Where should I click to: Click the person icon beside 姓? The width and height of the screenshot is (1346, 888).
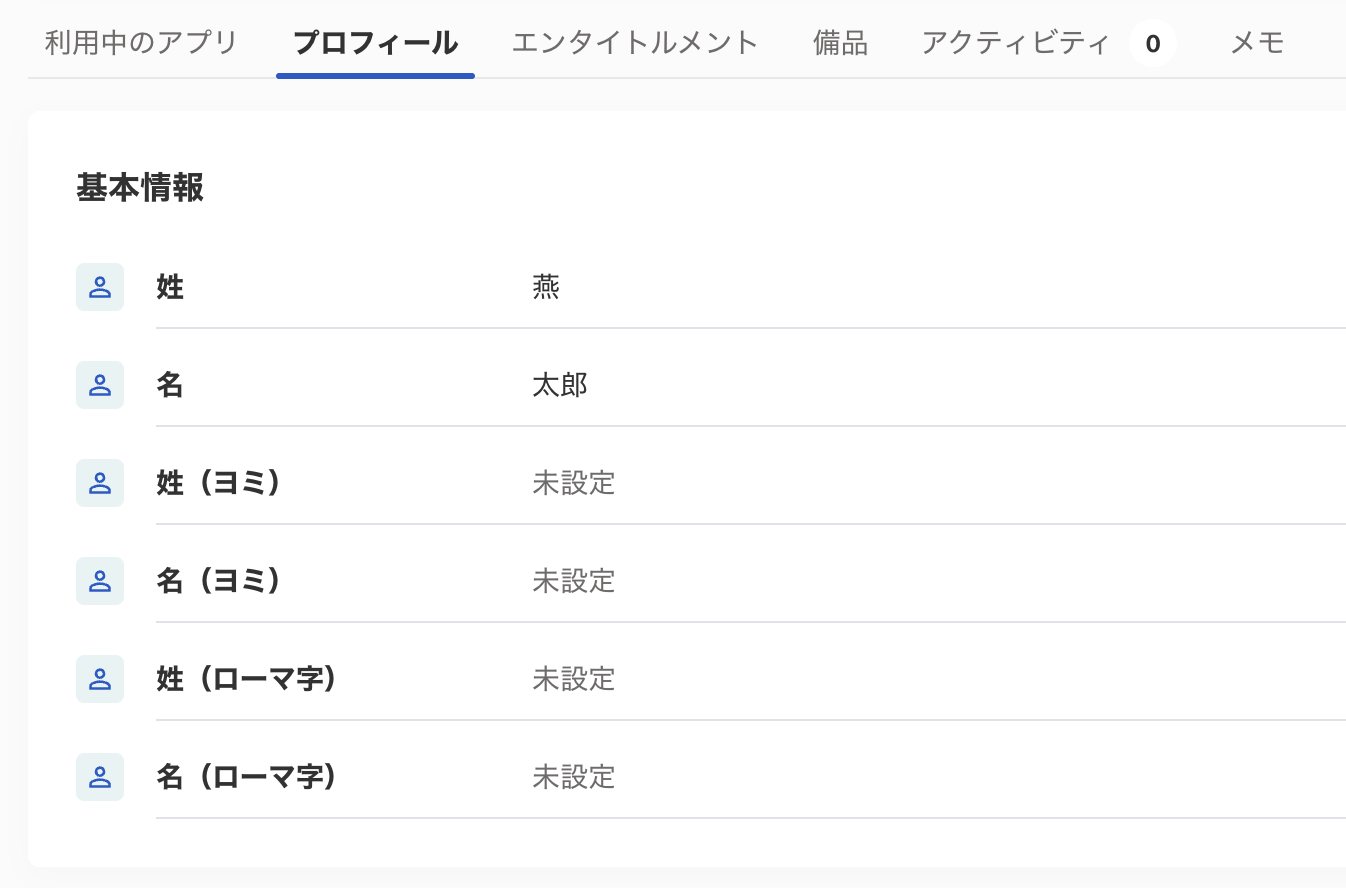click(x=100, y=287)
